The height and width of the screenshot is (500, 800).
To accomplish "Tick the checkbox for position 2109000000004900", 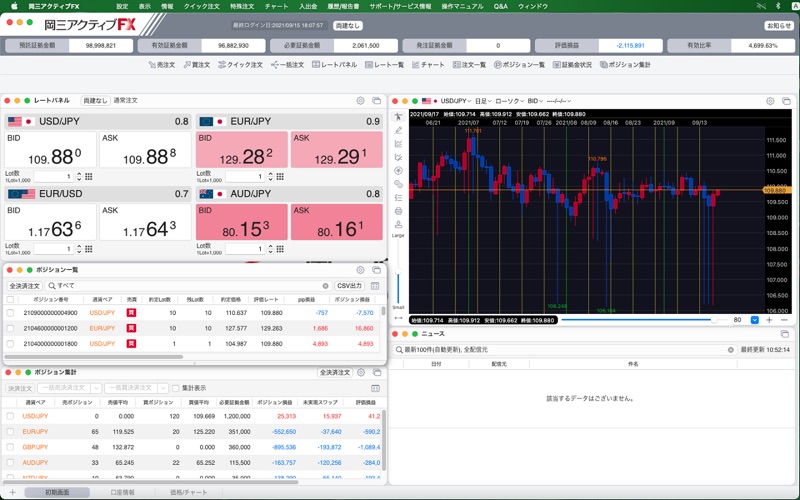I will tap(11, 312).
